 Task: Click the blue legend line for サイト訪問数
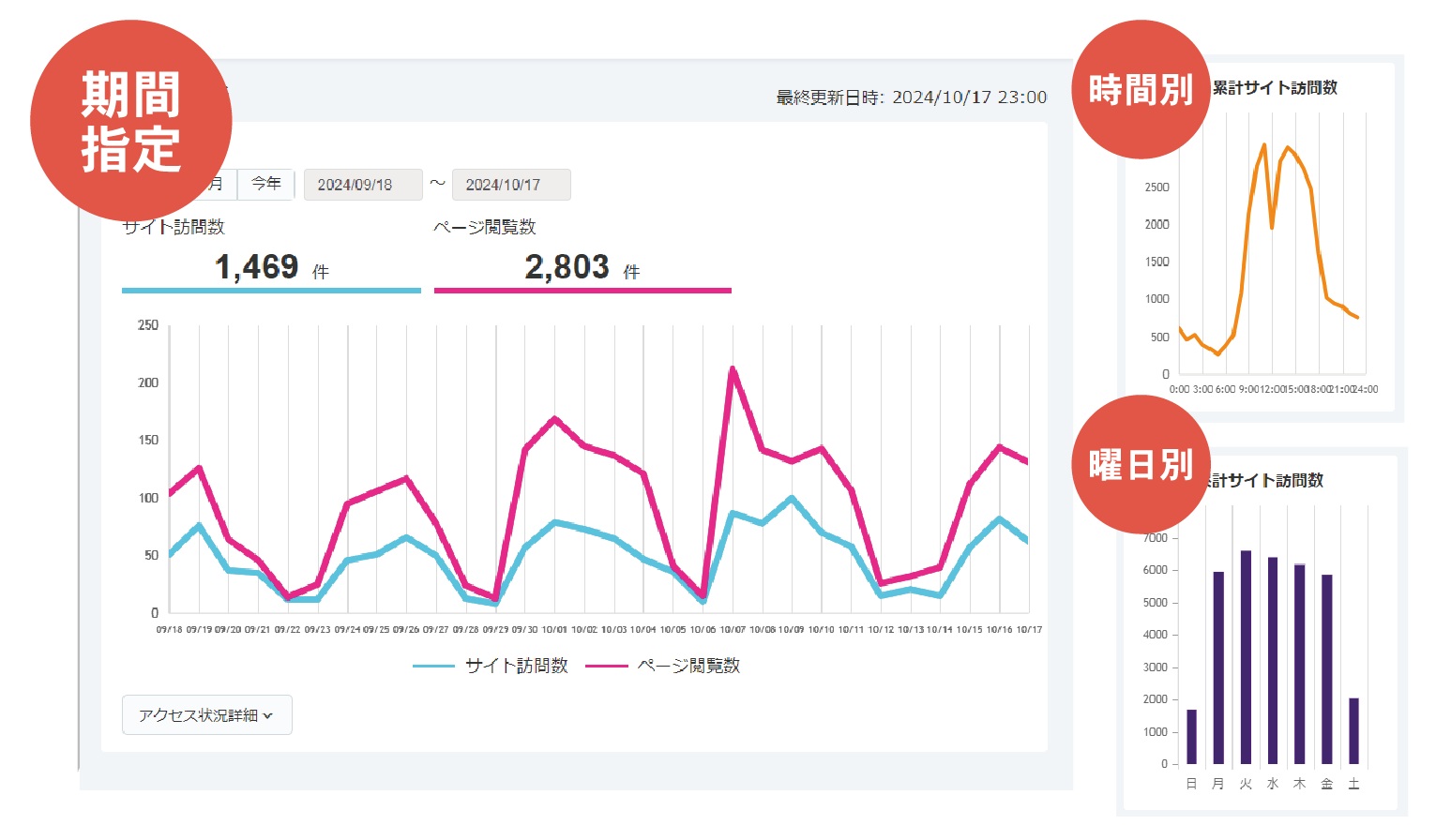click(x=433, y=667)
